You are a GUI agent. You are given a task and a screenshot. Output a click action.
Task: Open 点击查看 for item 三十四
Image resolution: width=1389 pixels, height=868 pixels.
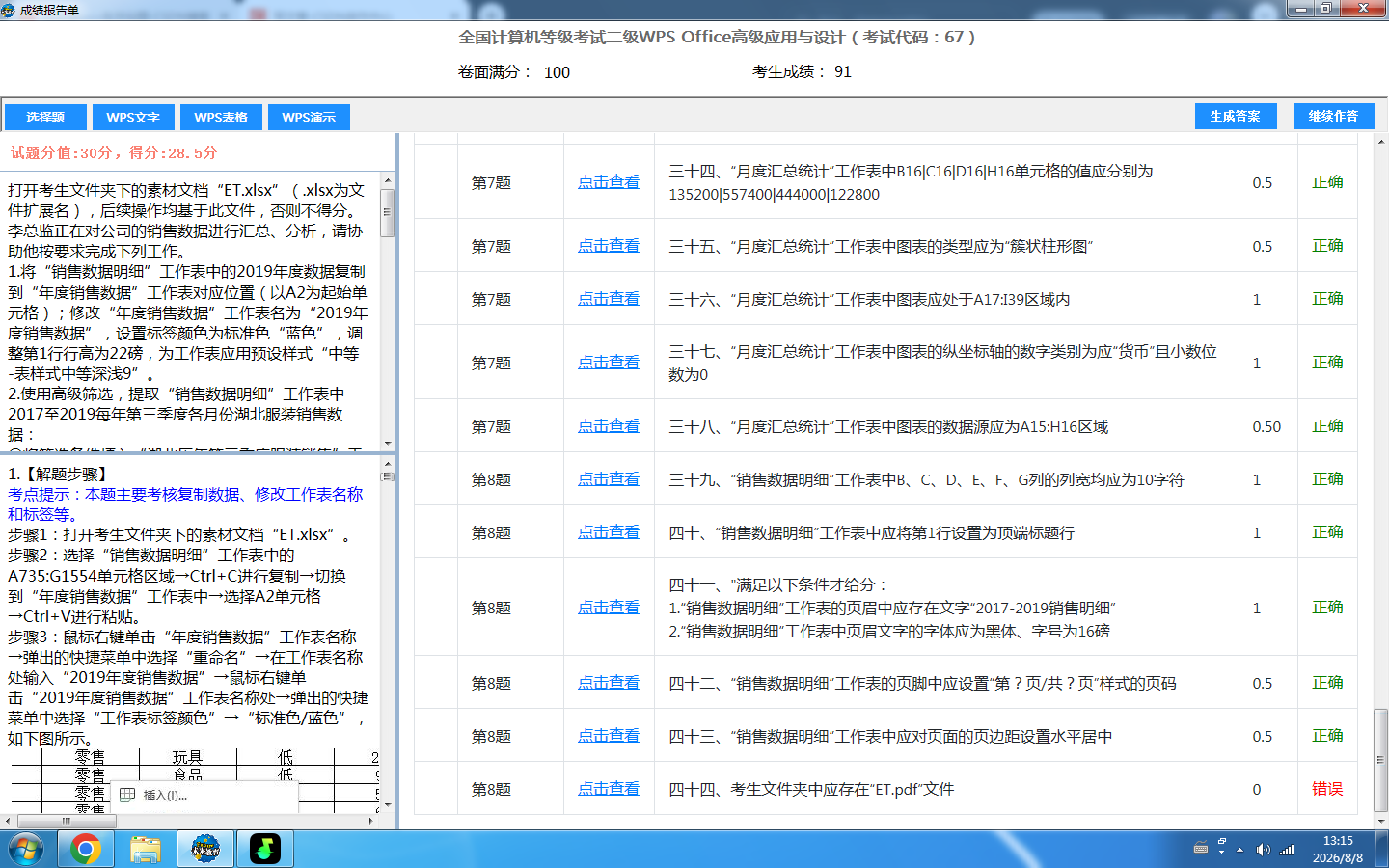609,182
